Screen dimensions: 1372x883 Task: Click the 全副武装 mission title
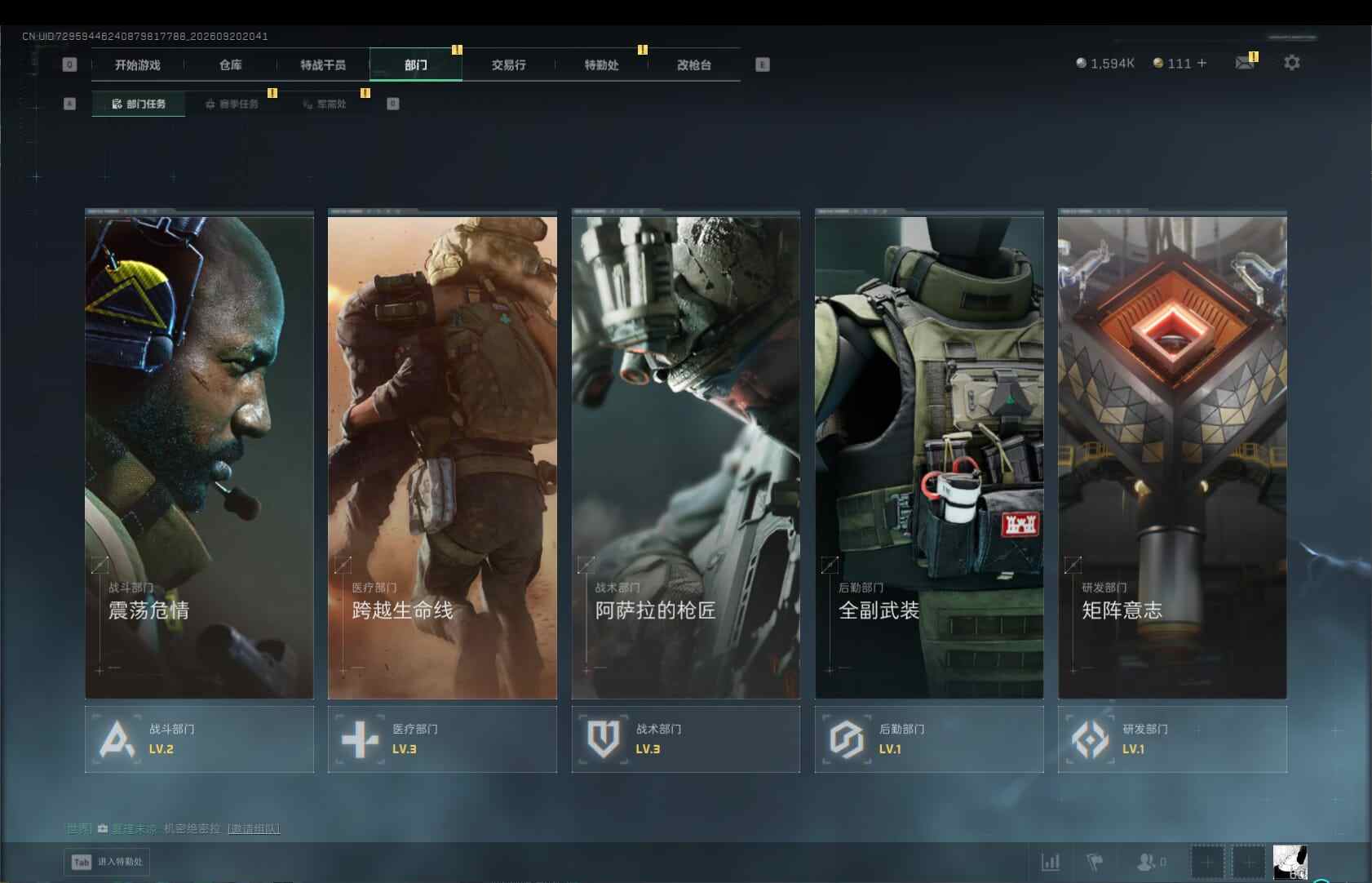(x=879, y=610)
